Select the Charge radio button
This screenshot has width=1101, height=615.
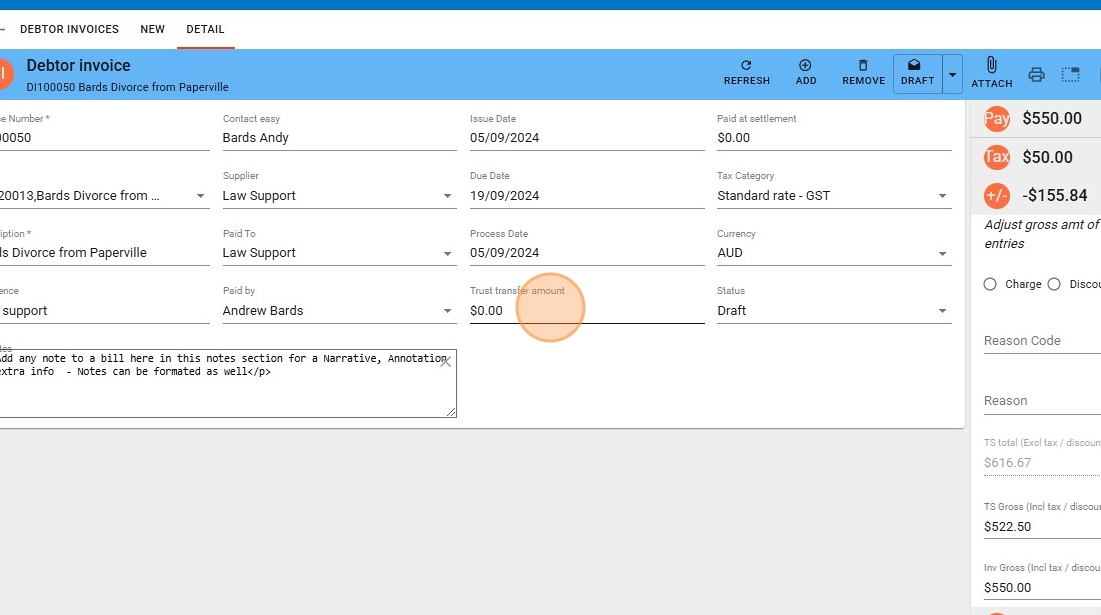[x=990, y=284]
